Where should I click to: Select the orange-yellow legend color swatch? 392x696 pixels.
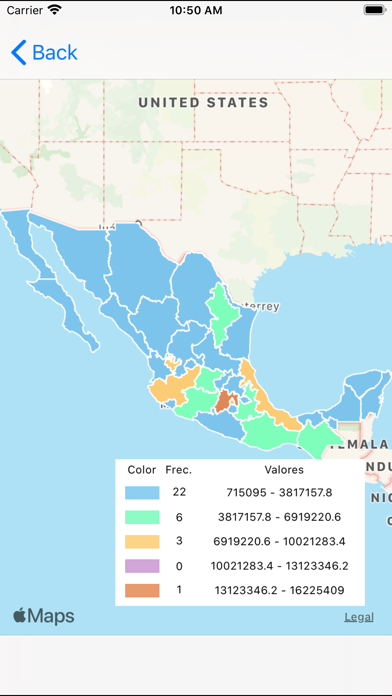click(x=142, y=542)
